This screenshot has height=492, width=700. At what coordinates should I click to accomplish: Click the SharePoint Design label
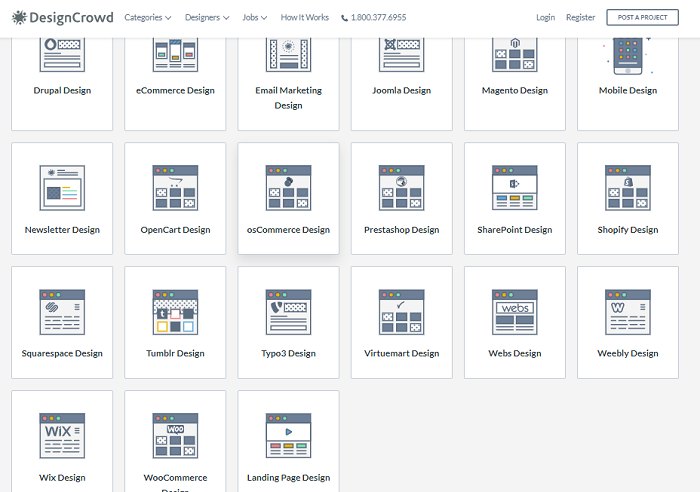pyautogui.click(x=515, y=229)
